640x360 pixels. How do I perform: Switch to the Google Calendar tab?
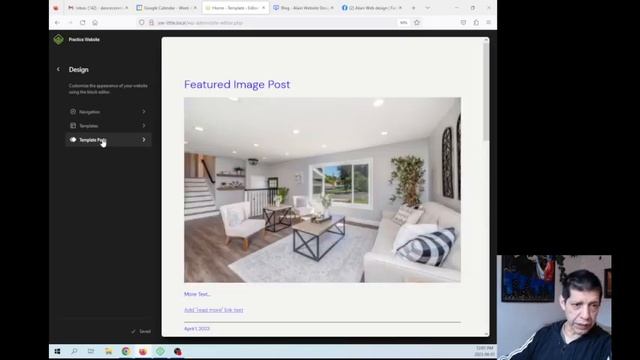(167, 8)
